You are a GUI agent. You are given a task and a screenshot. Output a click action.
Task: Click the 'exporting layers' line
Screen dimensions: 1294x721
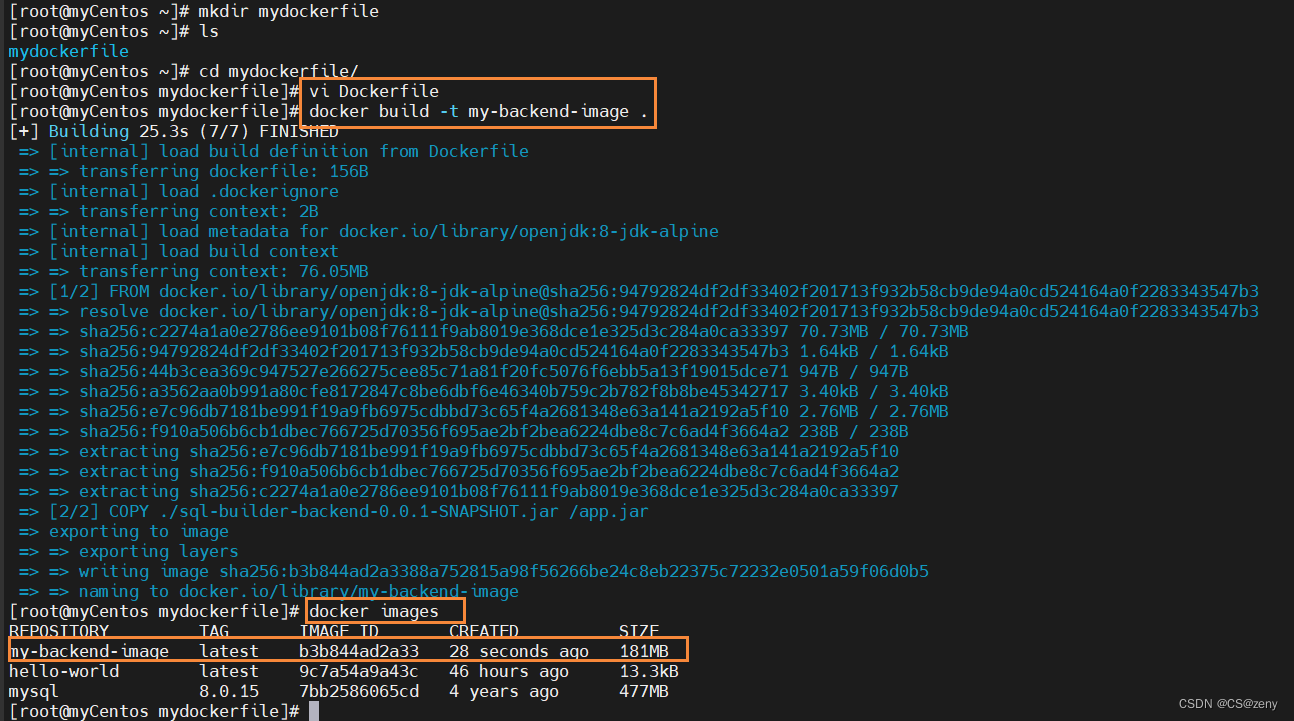pyautogui.click(x=128, y=551)
